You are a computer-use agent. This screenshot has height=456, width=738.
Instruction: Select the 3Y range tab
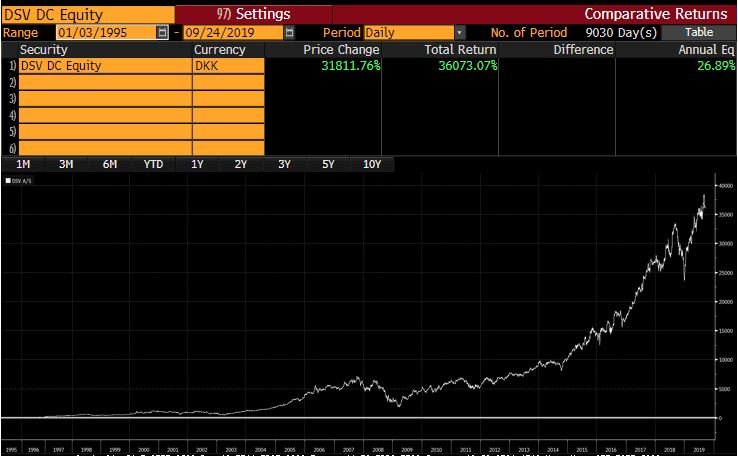(x=284, y=164)
